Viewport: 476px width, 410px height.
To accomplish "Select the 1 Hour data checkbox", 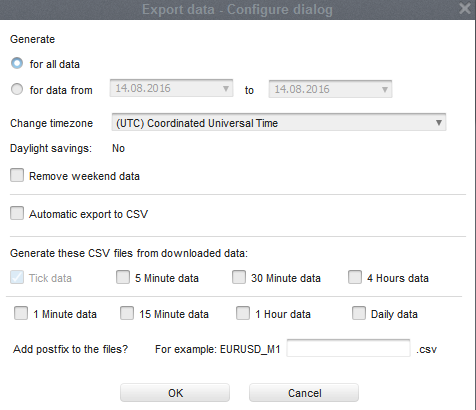I will [243, 313].
